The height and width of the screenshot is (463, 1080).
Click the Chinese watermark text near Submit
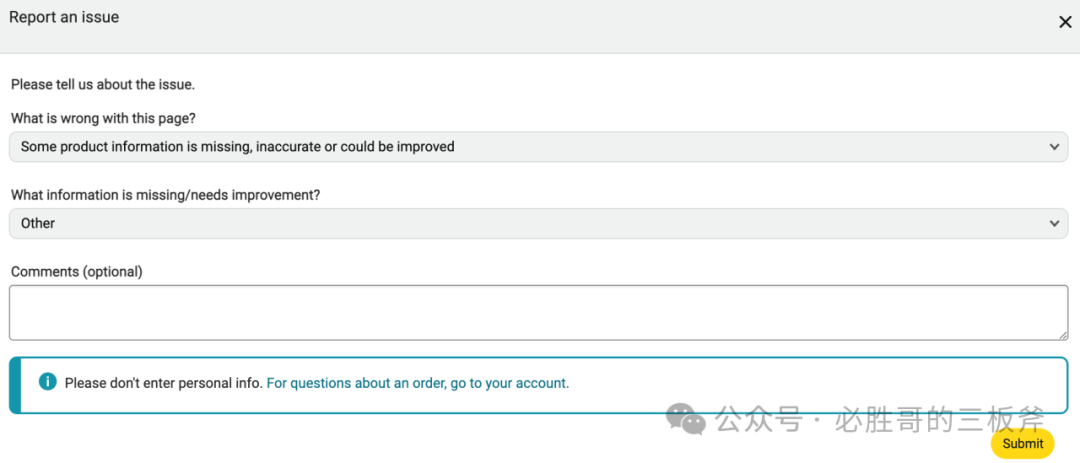point(880,419)
